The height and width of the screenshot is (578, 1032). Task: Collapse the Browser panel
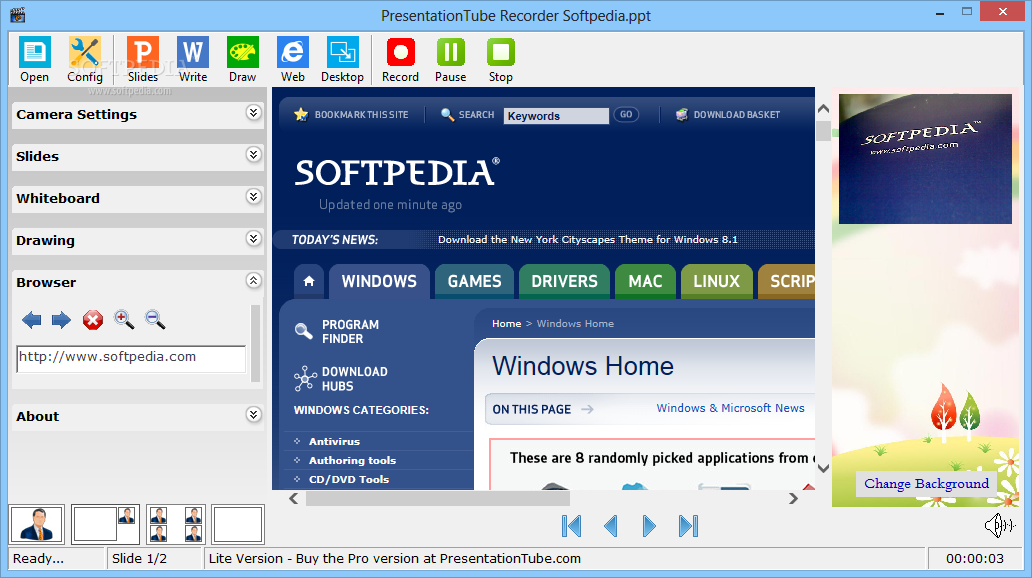[x=253, y=281]
